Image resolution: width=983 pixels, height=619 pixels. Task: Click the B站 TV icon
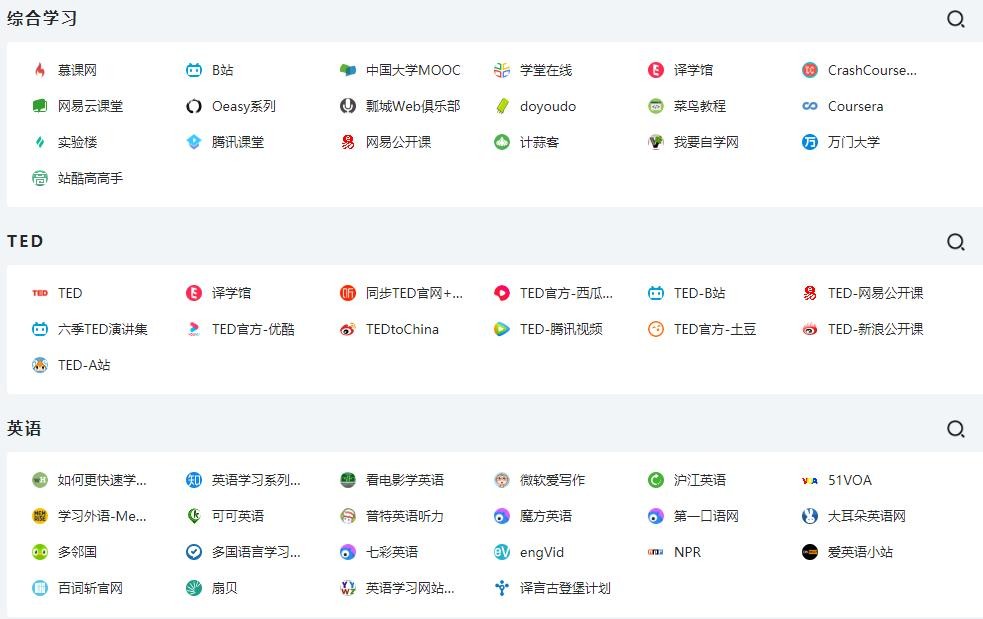(194, 70)
